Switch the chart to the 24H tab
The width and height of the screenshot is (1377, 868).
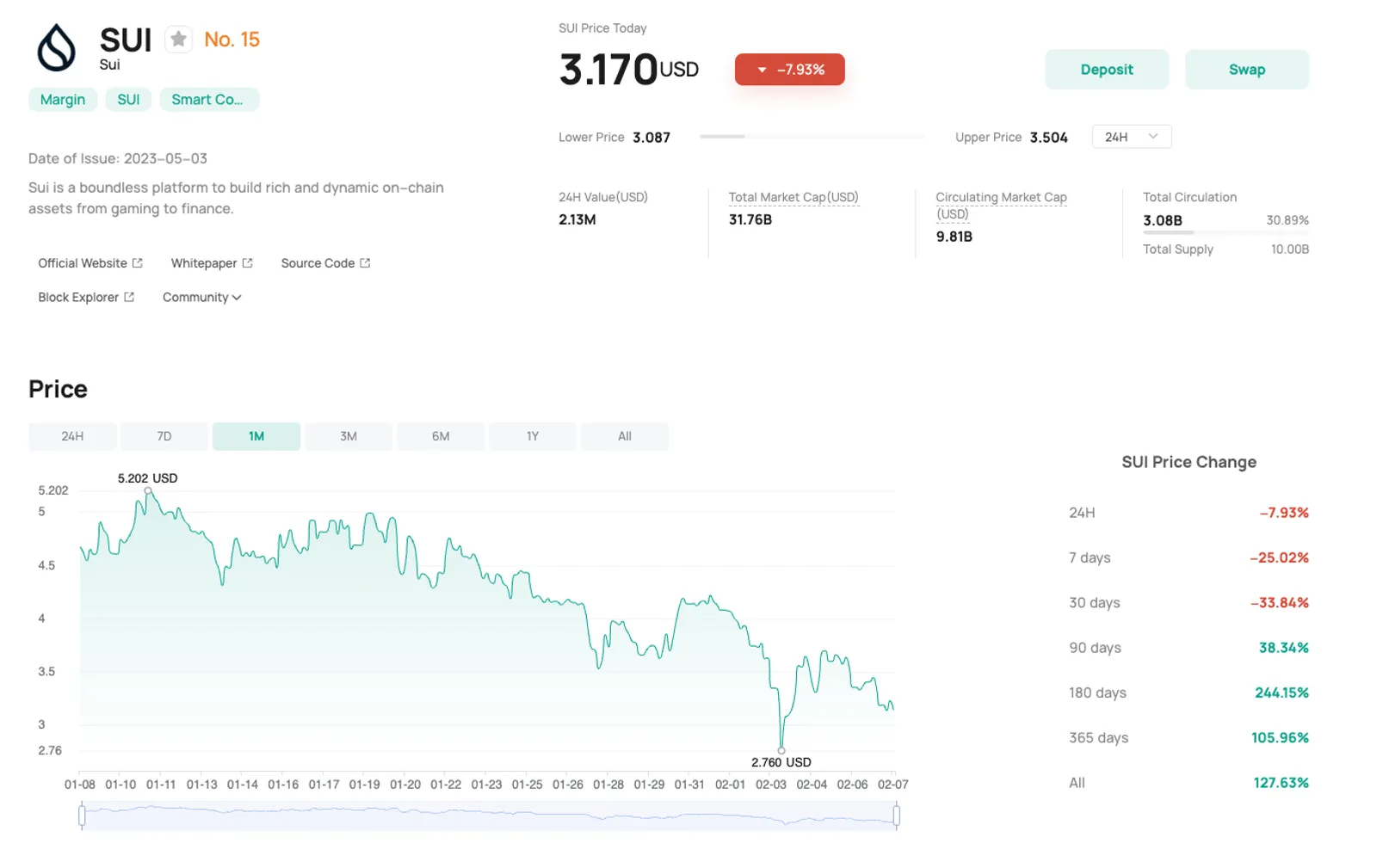point(72,436)
